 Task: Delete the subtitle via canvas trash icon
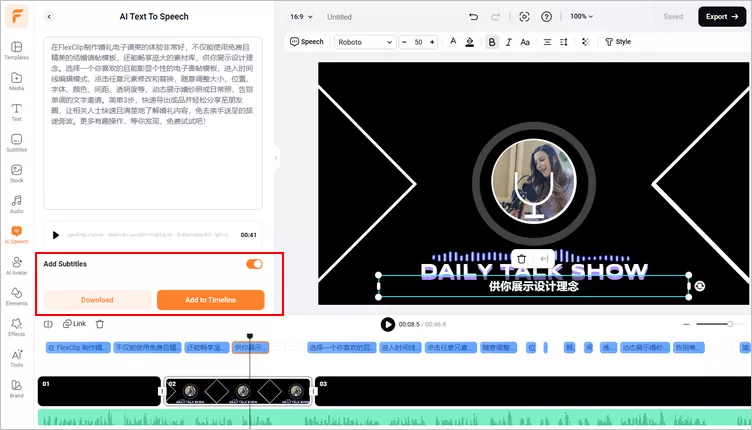click(522, 259)
